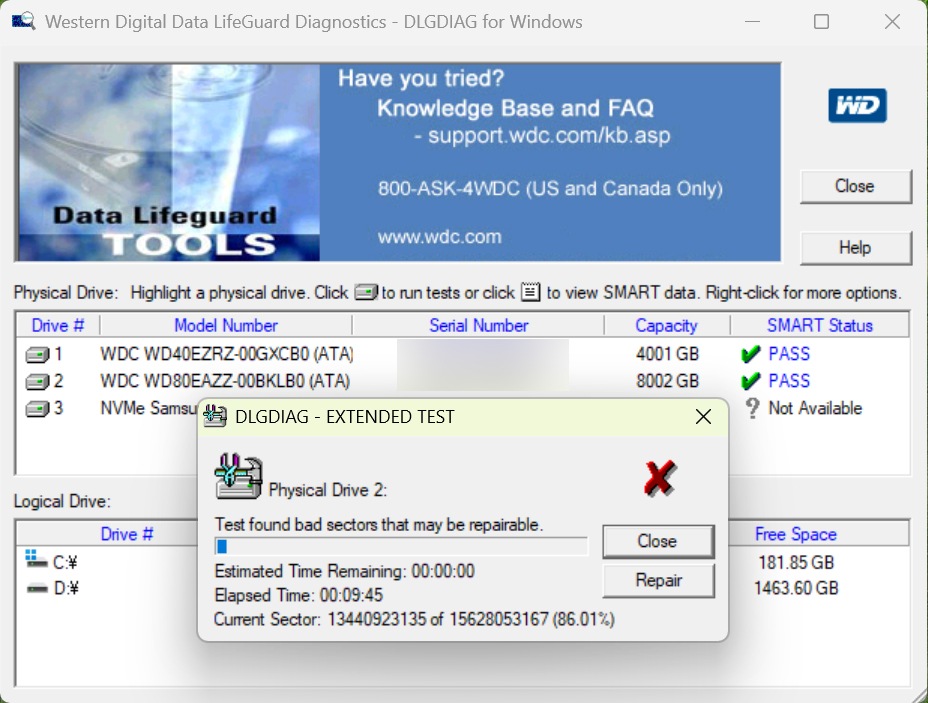Click the drive icon for Physical Drive 1
The width and height of the screenshot is (928, 703).
point(37,354)
